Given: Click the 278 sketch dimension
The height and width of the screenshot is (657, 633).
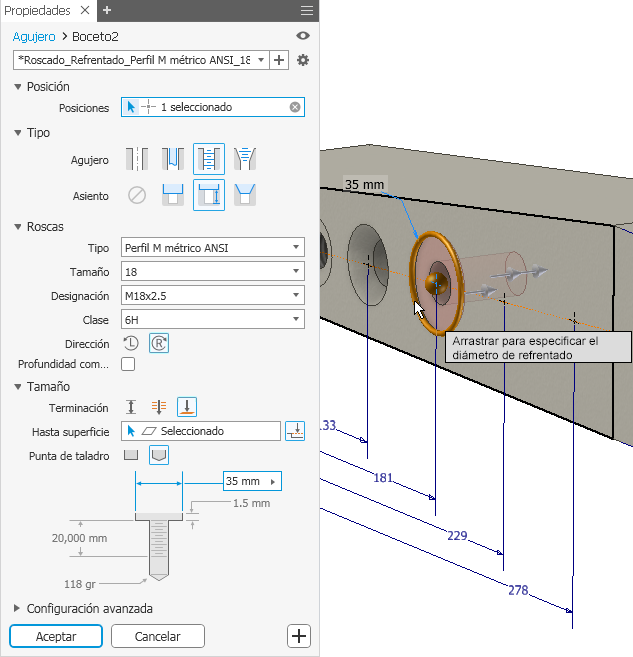Looking at the screenshot, I should point(518,590).
